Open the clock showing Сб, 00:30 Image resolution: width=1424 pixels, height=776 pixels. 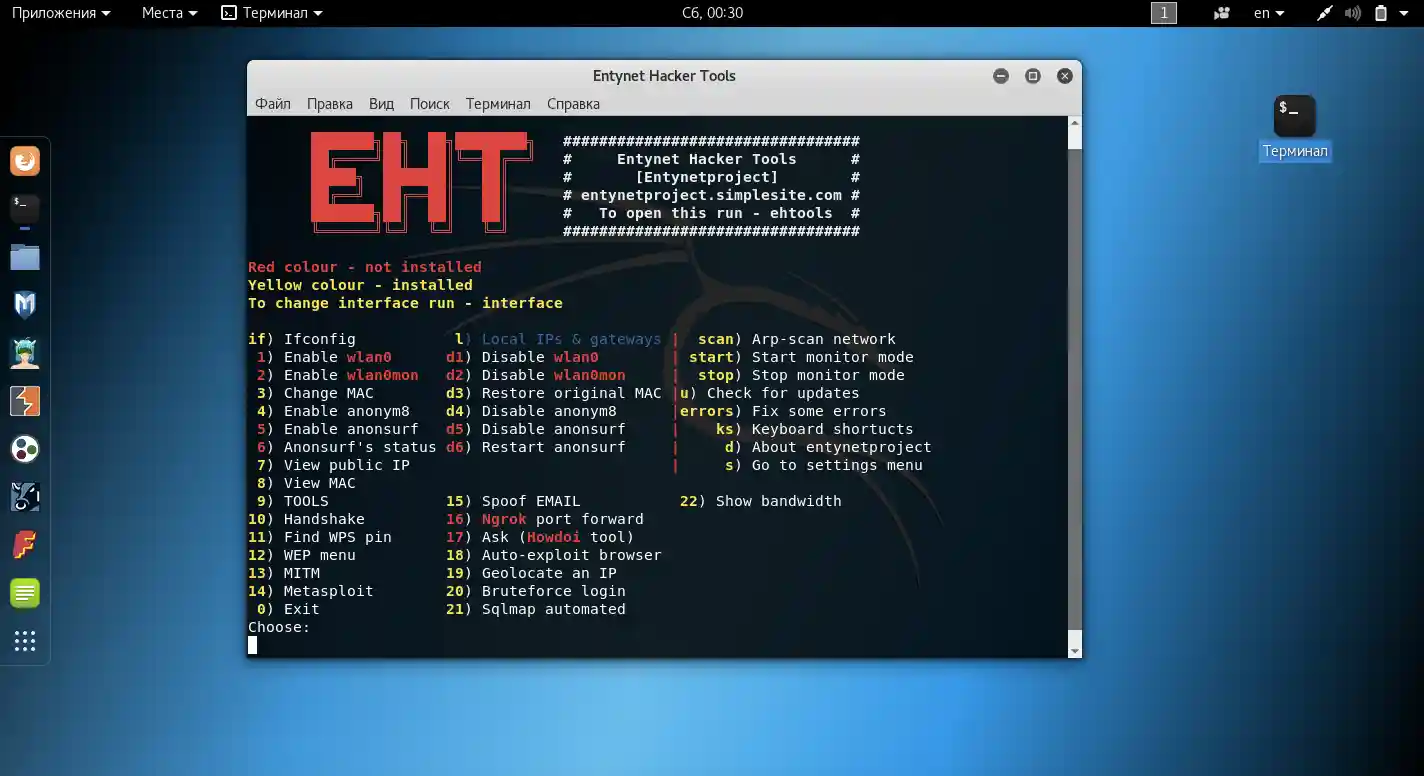click(x=712, y=13)
